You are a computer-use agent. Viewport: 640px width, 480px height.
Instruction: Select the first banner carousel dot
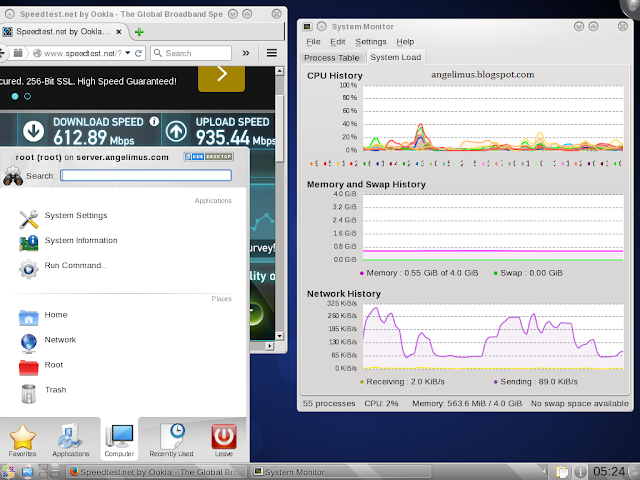[15, 96]
